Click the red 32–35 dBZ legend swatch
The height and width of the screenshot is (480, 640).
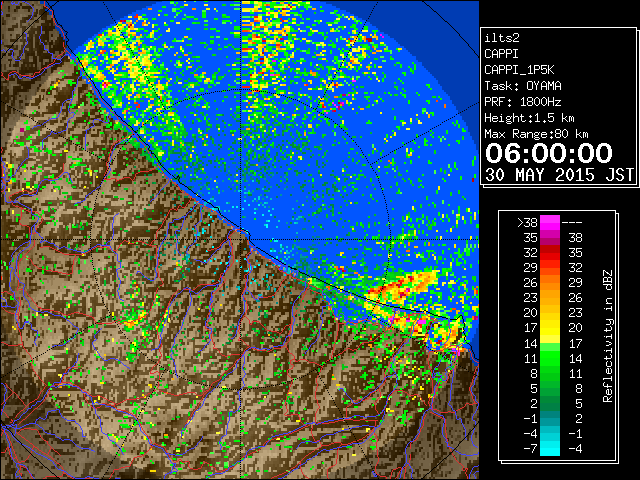[x=550, y=253]
